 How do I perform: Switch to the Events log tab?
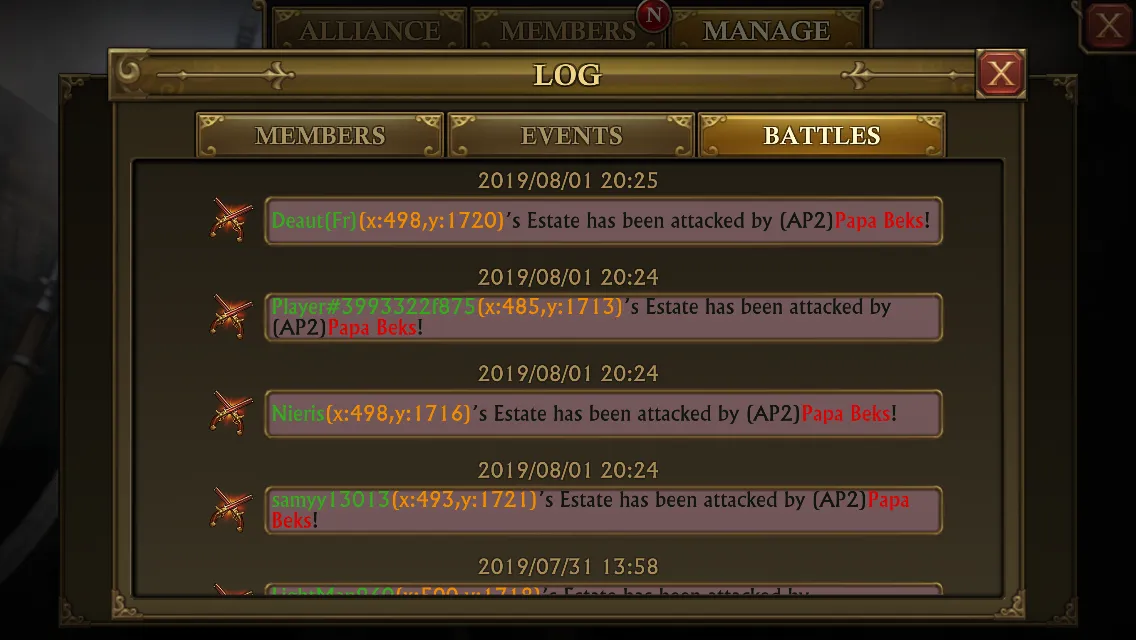(x=571, y=136)
